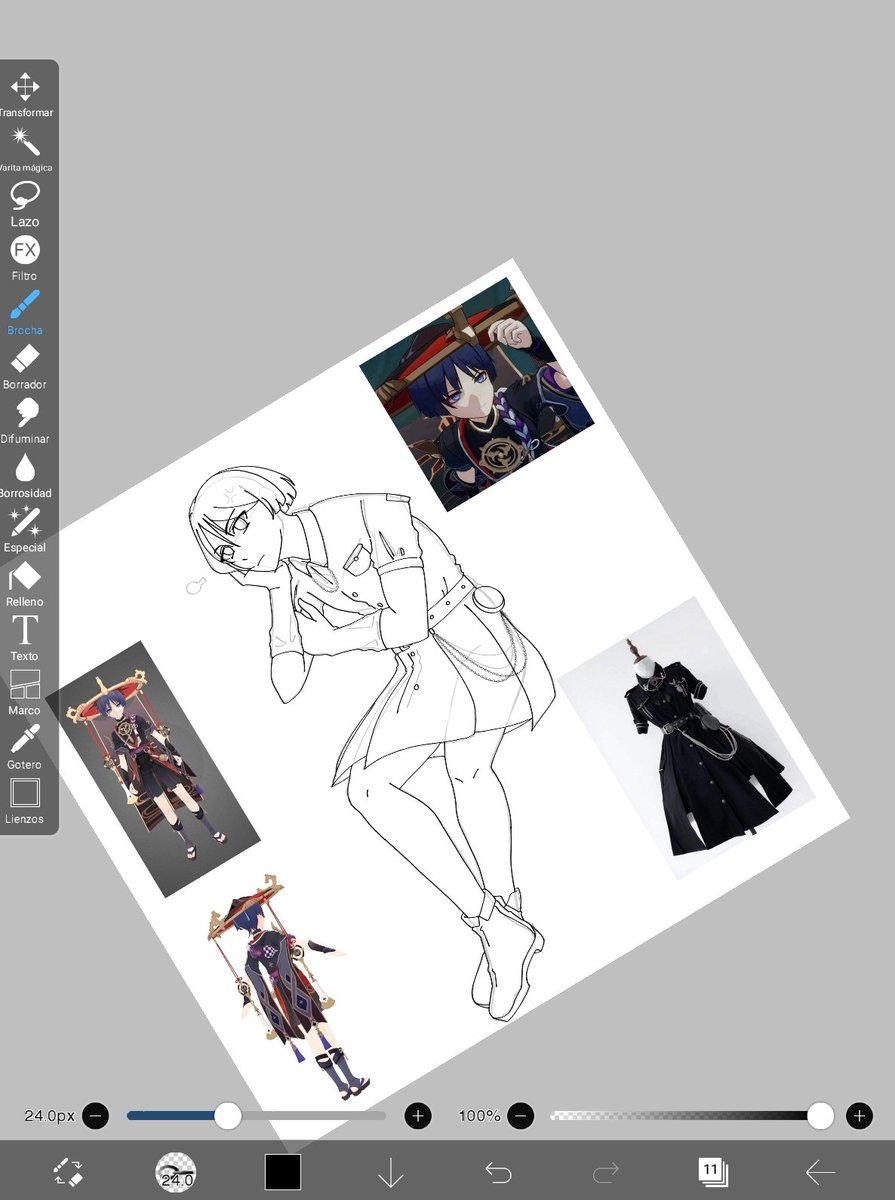Switch to the Borrador eraser tool
895x1200 pixels.
[x=25, y=367]
